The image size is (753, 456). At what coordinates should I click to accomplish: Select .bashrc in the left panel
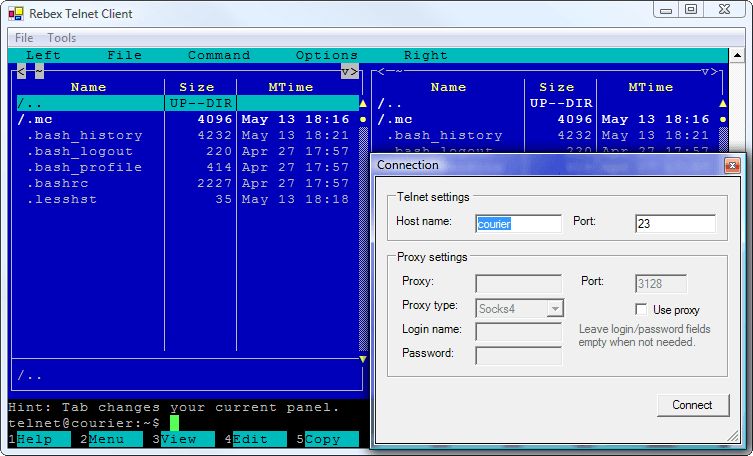(x=188, y=183)
